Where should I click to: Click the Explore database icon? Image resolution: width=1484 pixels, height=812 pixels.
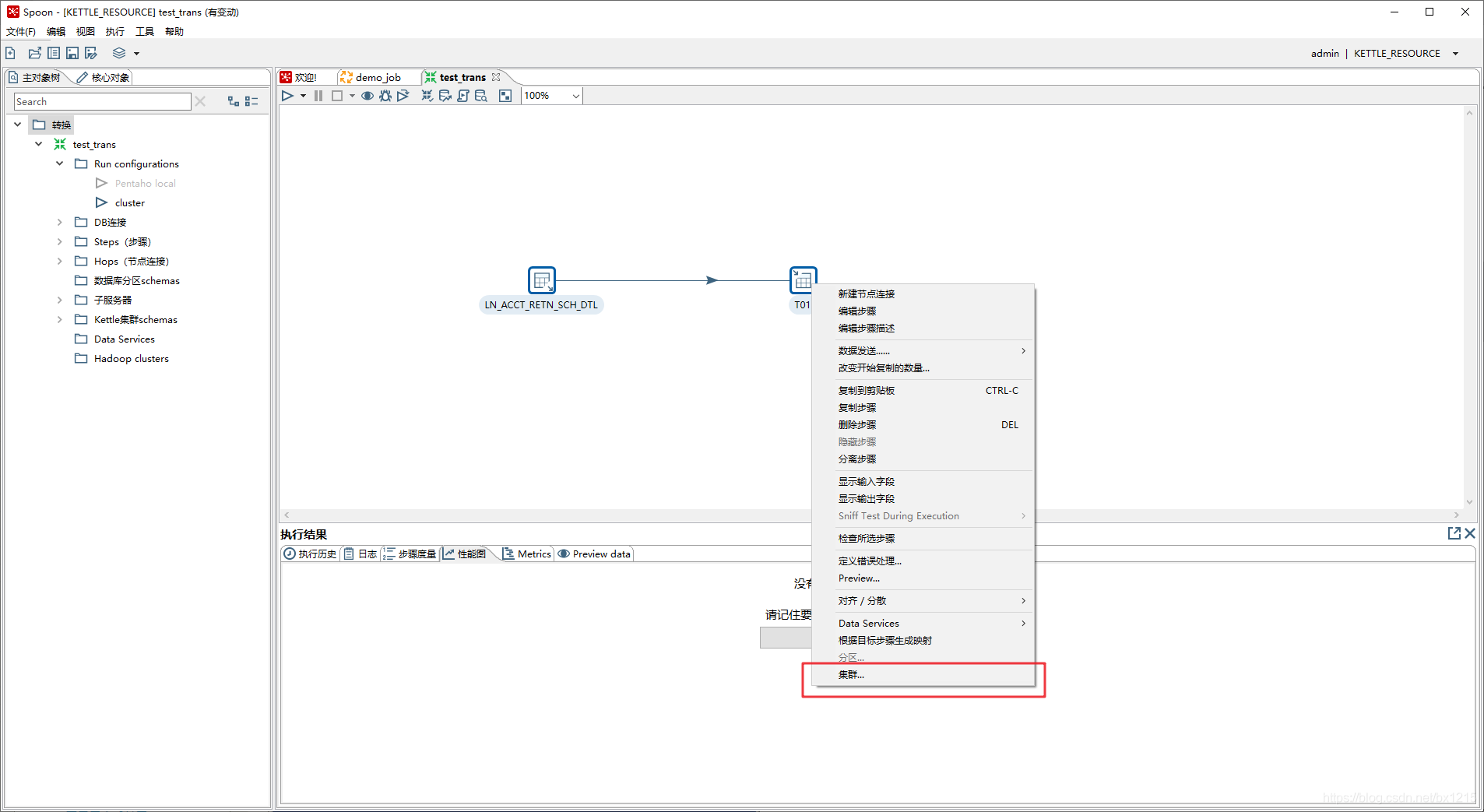point(481,96)
